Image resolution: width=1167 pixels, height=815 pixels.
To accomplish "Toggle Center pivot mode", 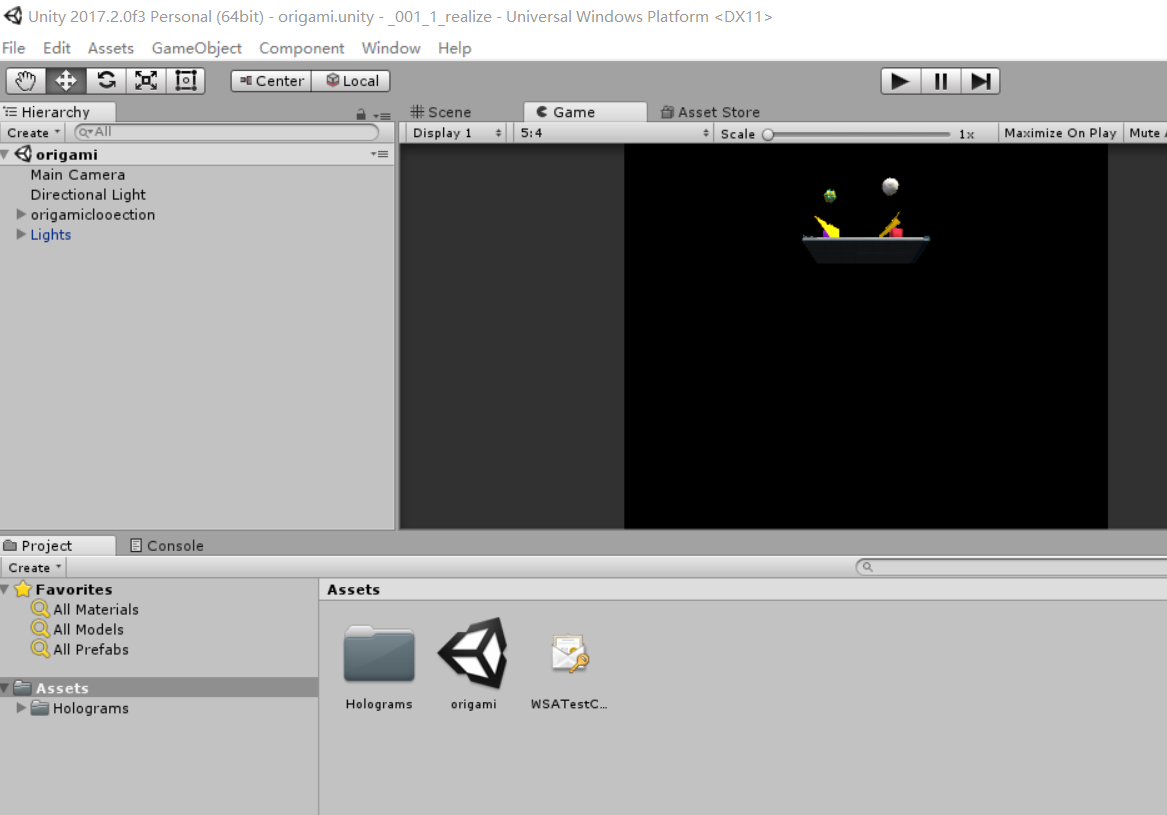I will [270, 80].
